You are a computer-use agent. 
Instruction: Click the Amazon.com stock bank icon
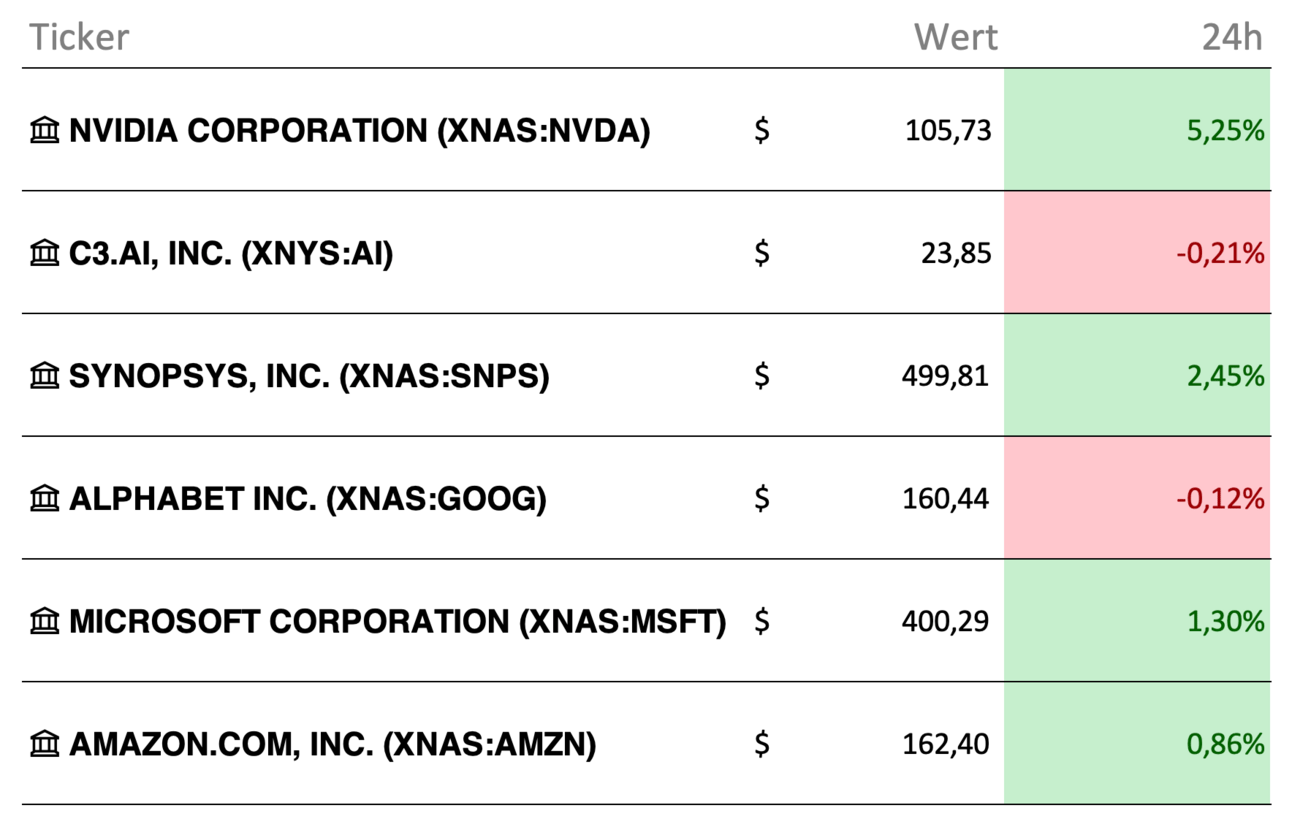[45, 745]
